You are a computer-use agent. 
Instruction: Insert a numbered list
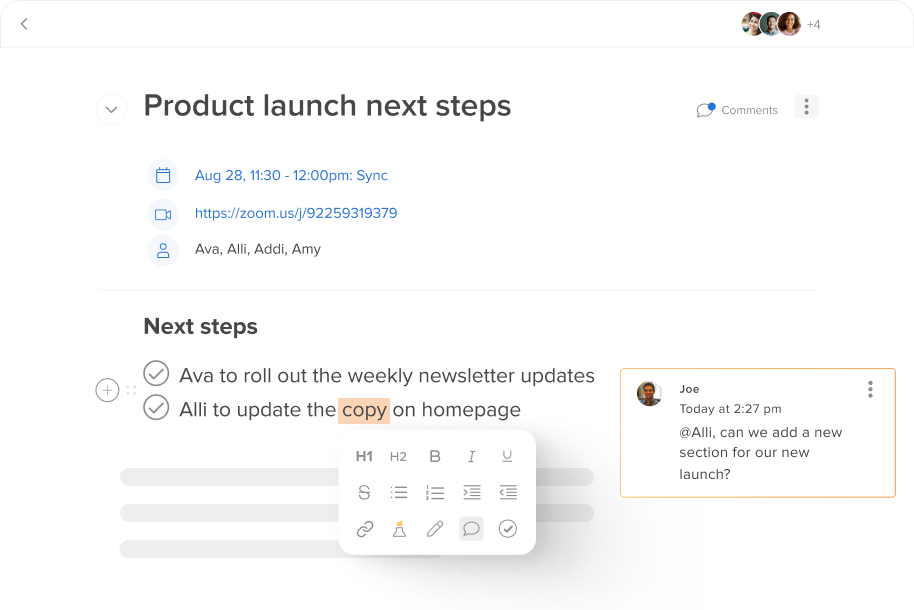click(x=435, y=492)
